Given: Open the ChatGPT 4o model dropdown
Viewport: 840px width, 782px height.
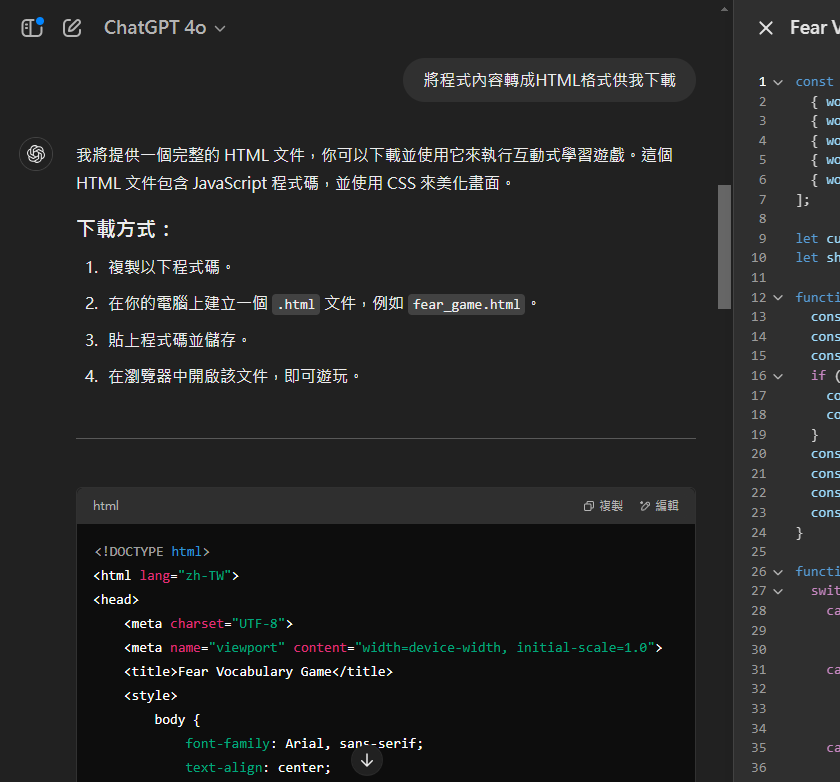Looking at the screenshot, I should pyautogui.click(x=165, y=28).
